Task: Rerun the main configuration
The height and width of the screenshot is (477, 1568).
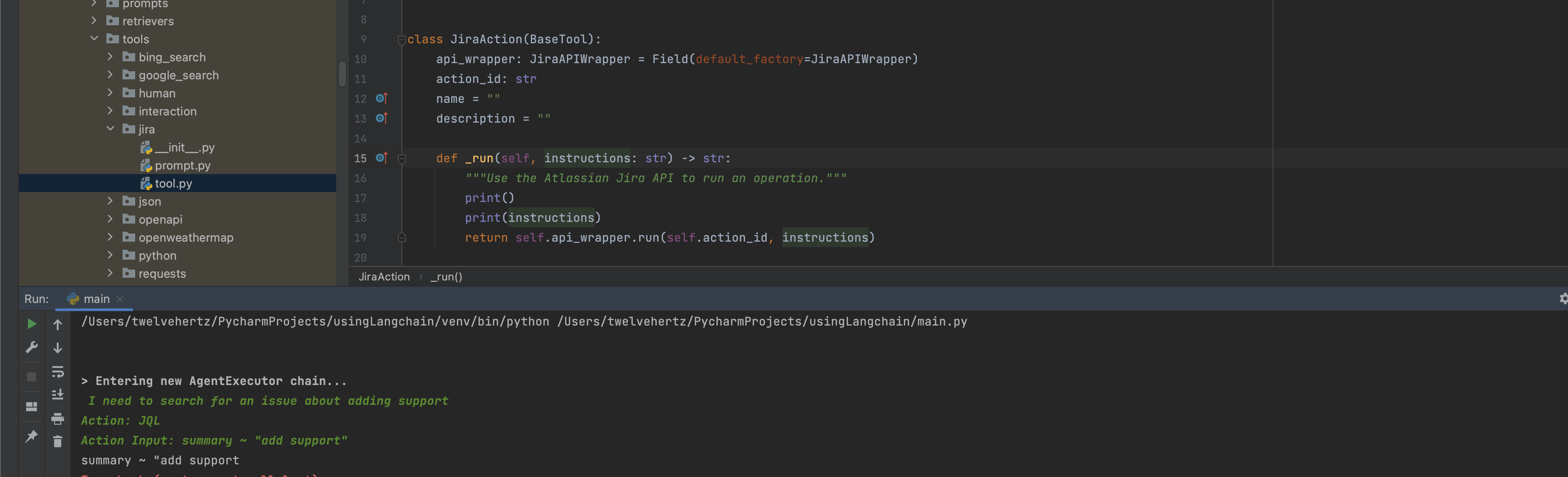Action: (x=32, y=323)
